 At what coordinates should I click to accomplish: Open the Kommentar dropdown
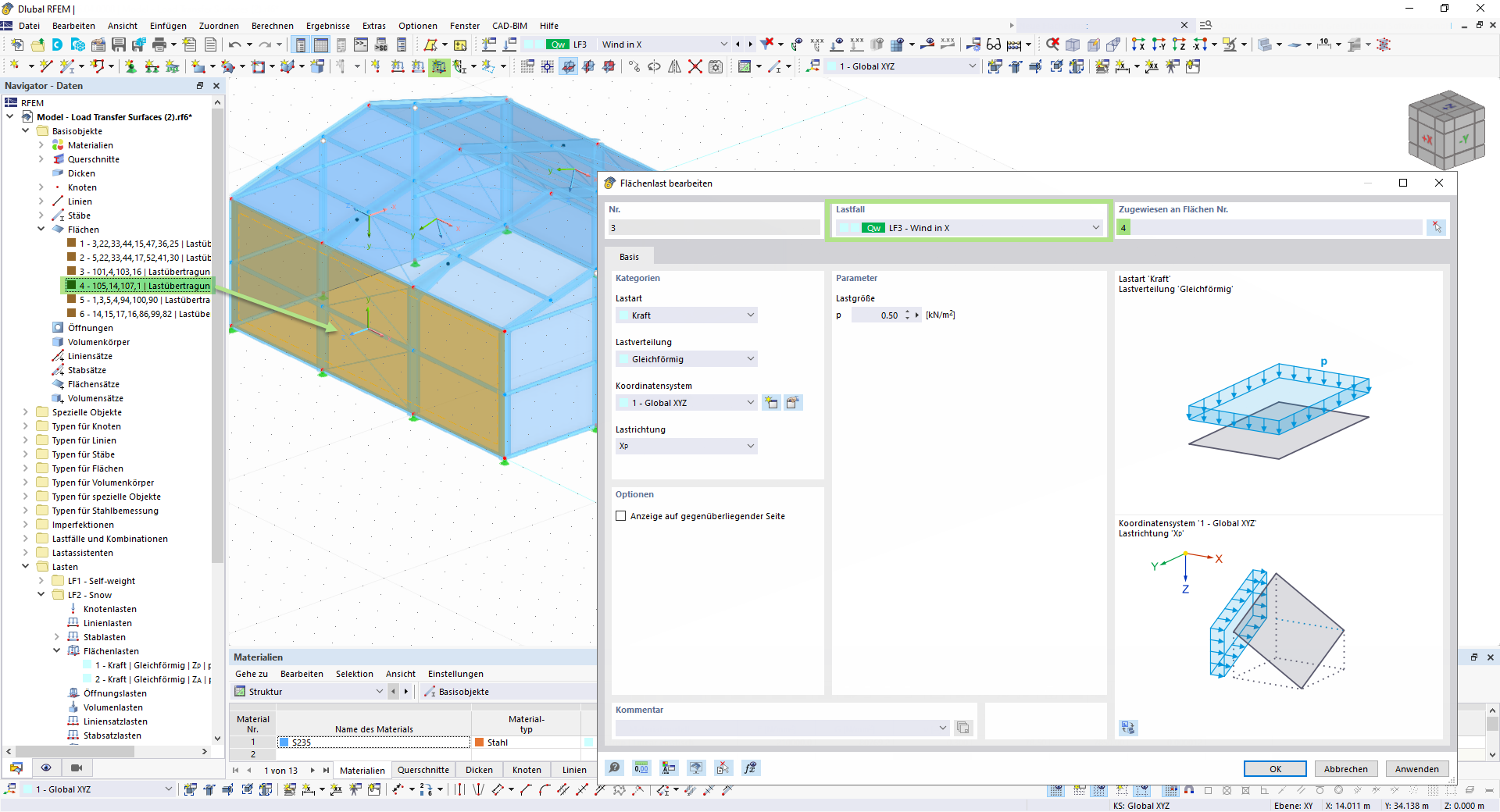pyautogui.click(x=942, y=728)
